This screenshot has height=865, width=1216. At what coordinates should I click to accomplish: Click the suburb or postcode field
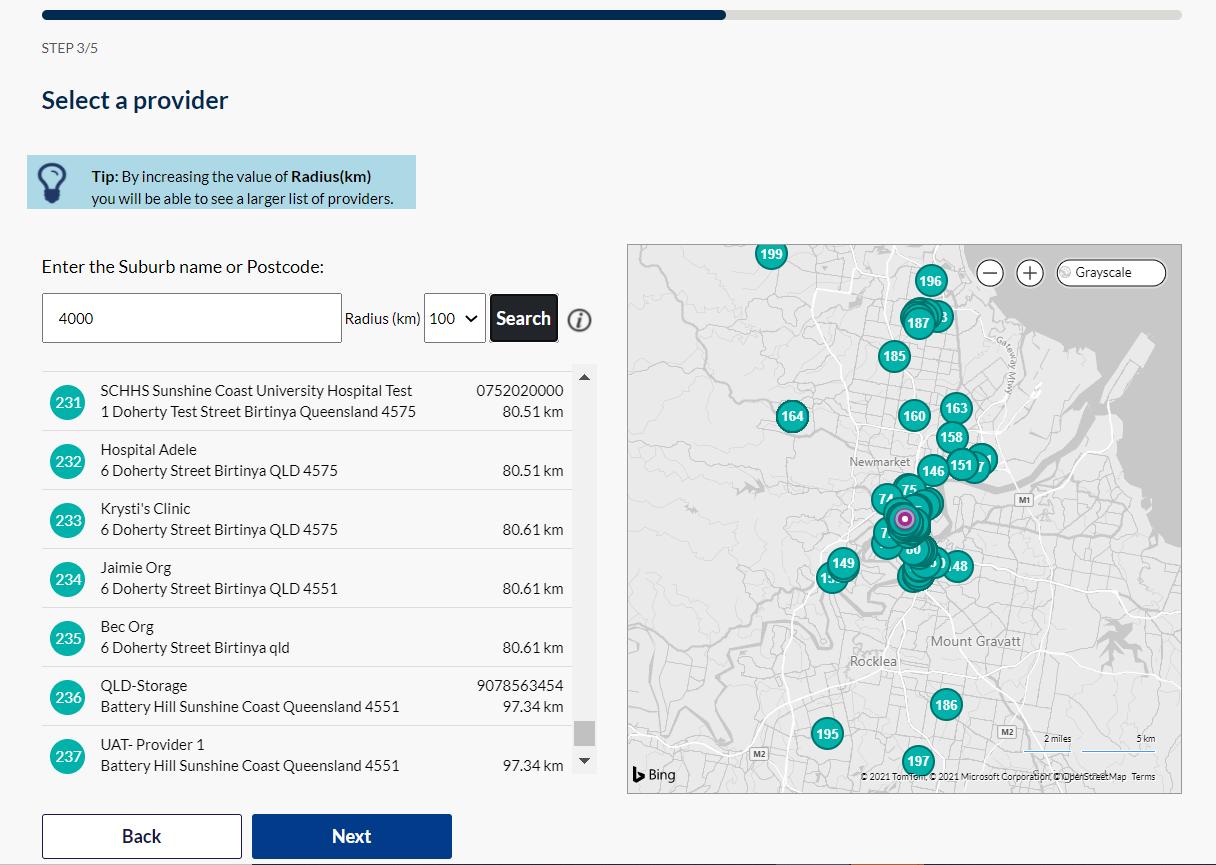(x=192, y=318)
